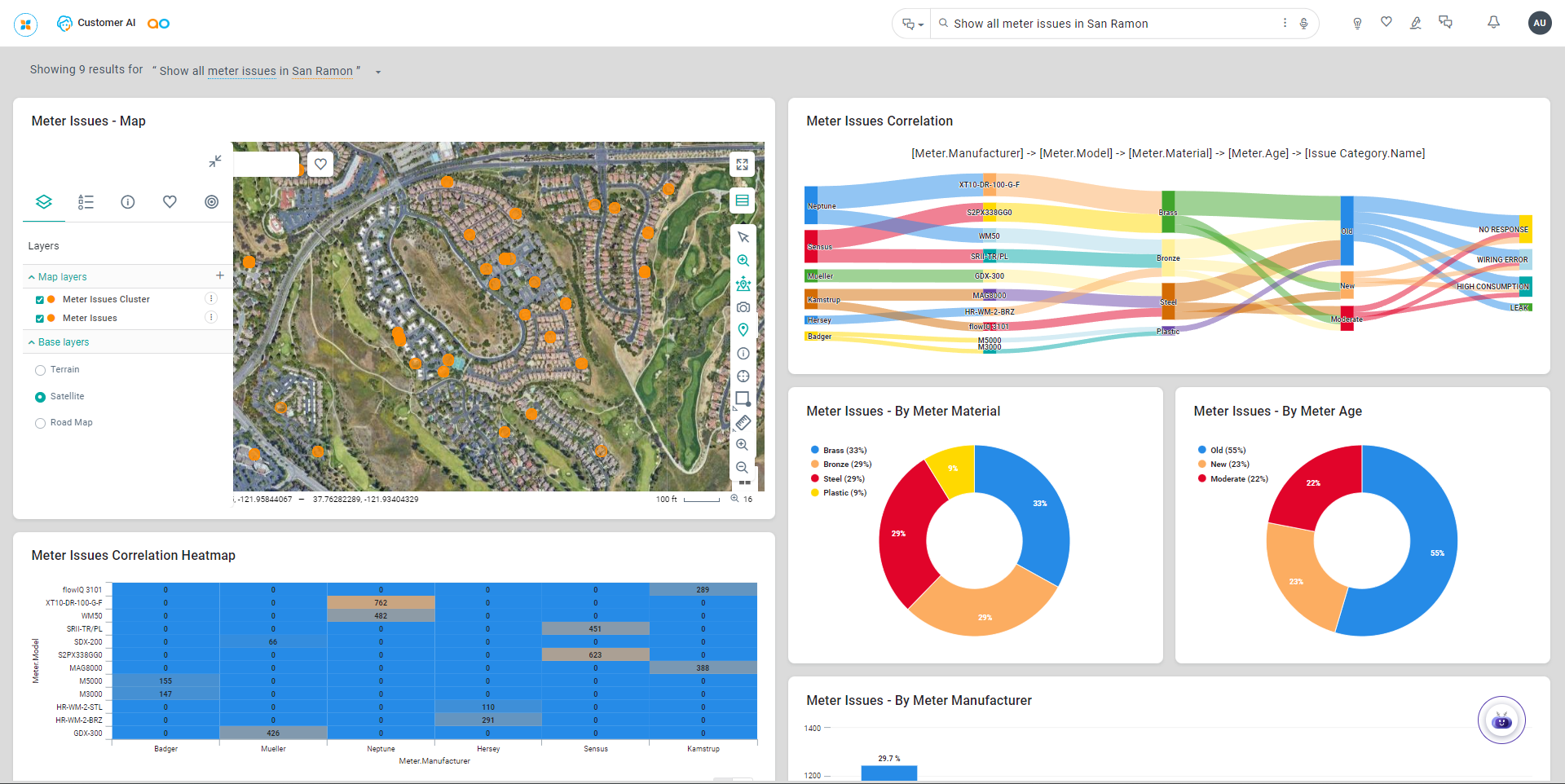Switch to the map legend tab

86,202
